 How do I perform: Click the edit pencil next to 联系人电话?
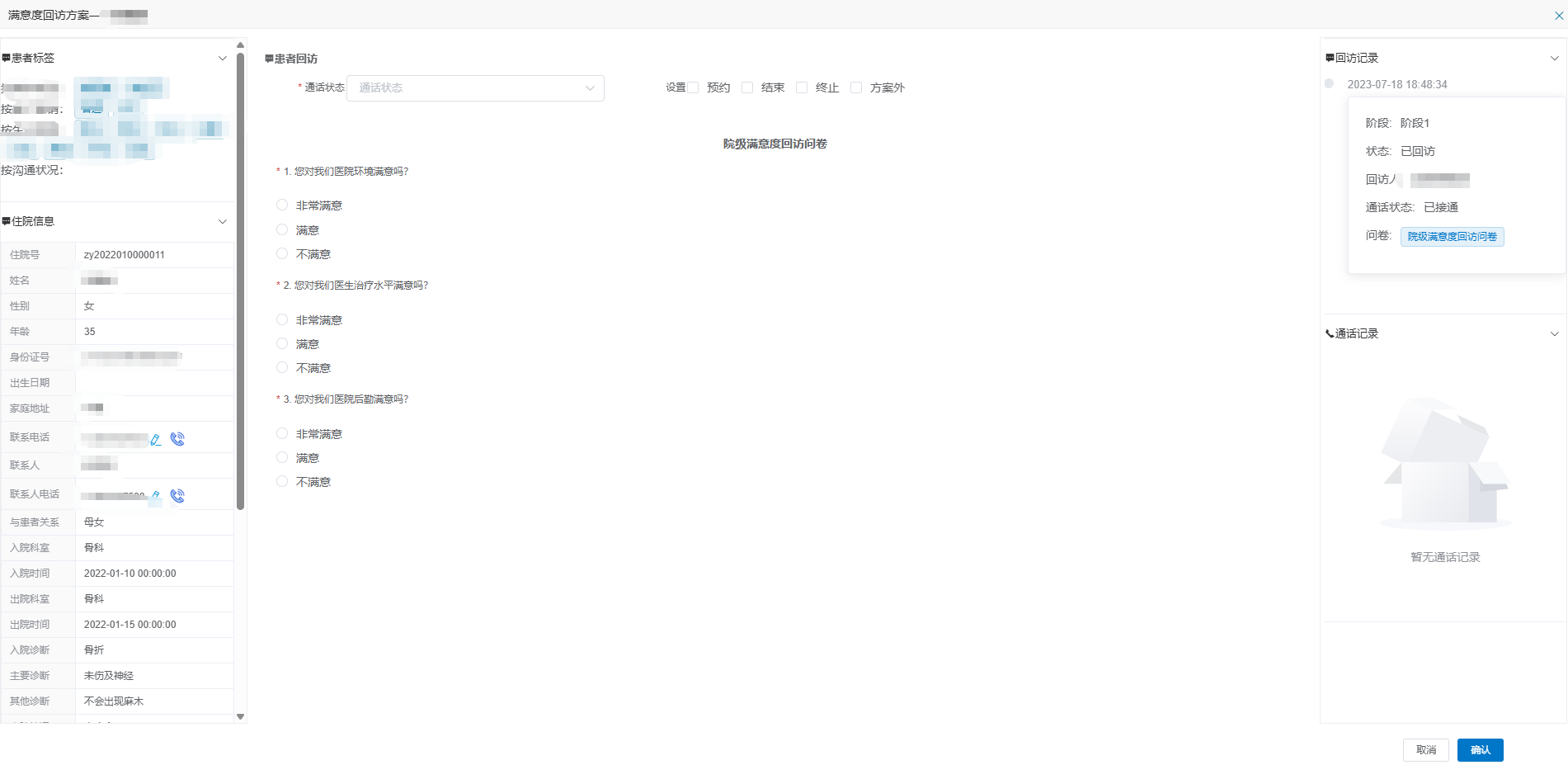click(155, 495)
